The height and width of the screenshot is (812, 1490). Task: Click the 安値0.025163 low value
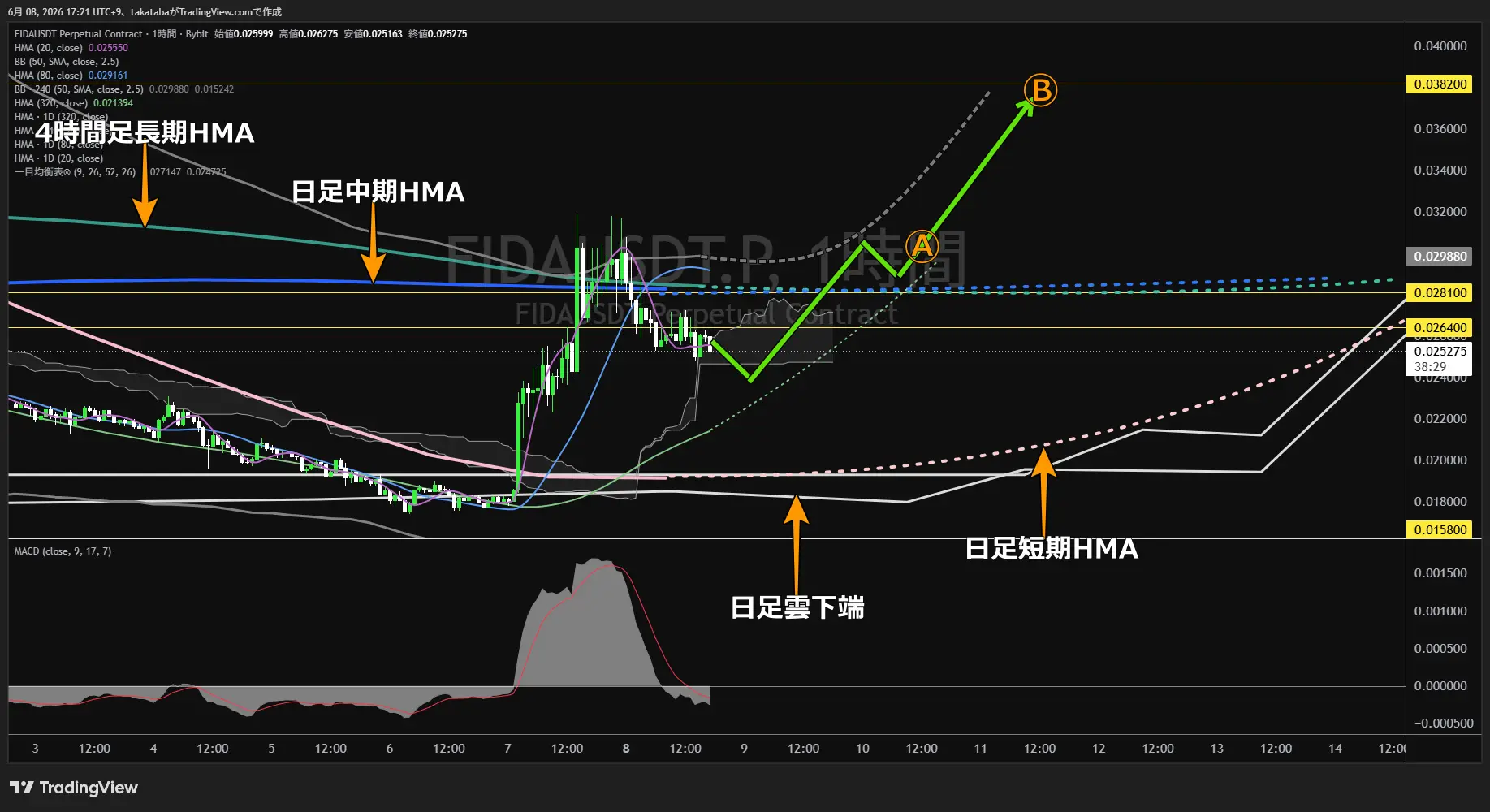pyautogui.click(x=373, y=34)
